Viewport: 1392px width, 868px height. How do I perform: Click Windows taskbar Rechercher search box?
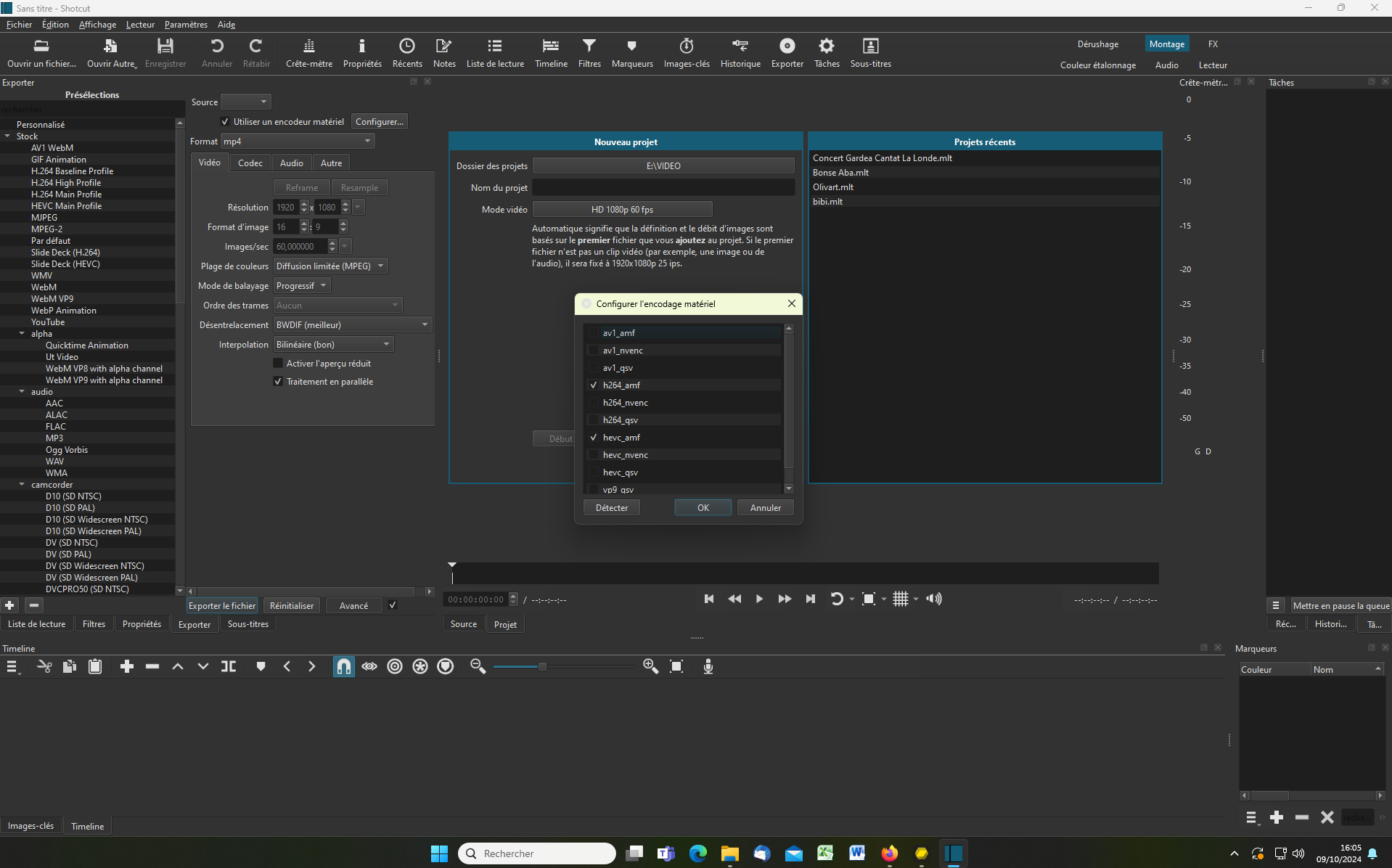click(537, 853)
